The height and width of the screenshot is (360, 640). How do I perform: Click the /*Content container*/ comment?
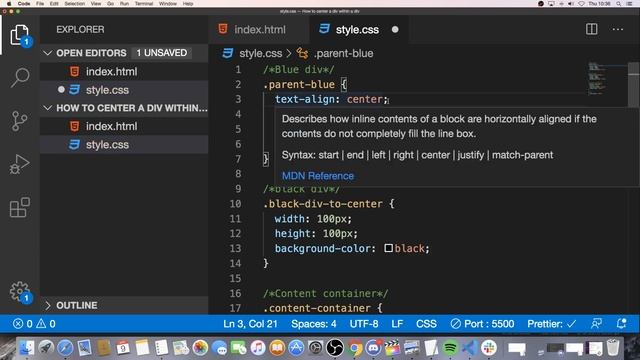[x=326, y=293]
